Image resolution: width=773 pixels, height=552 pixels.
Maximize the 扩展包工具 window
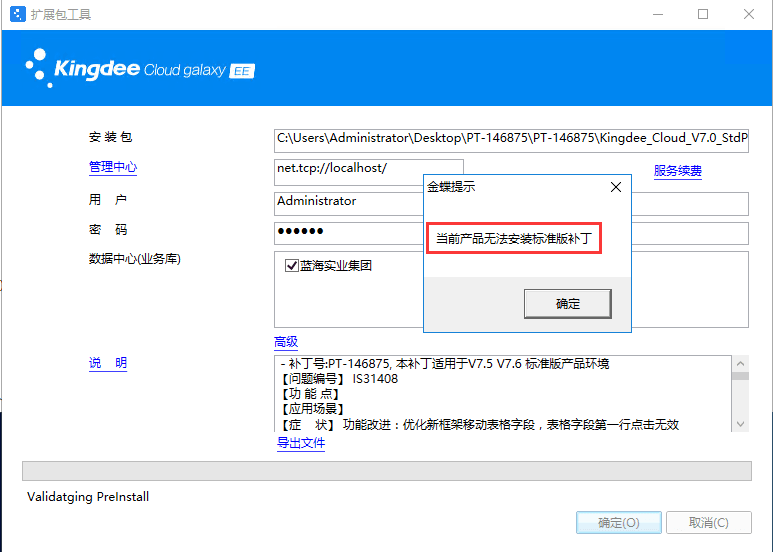tap(703, 15)
